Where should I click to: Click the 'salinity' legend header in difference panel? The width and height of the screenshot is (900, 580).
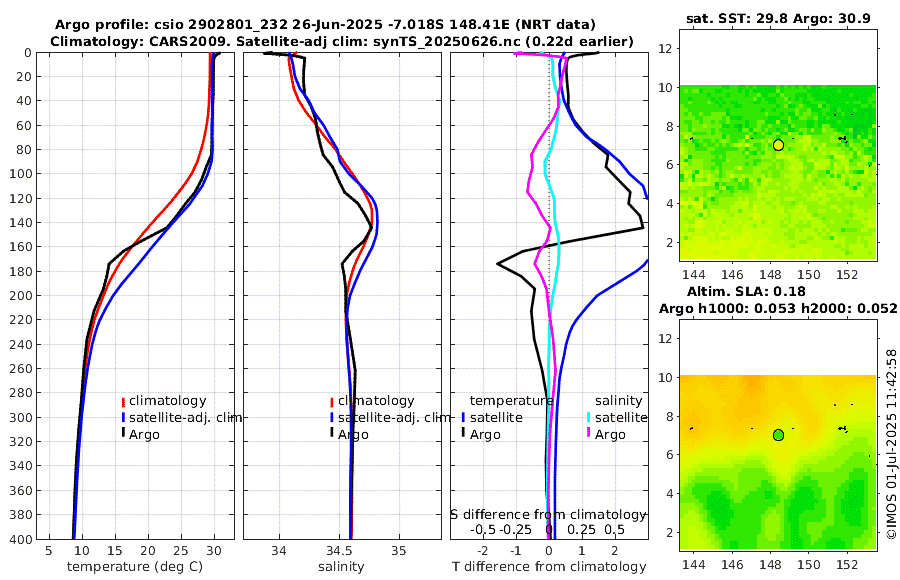619,401
